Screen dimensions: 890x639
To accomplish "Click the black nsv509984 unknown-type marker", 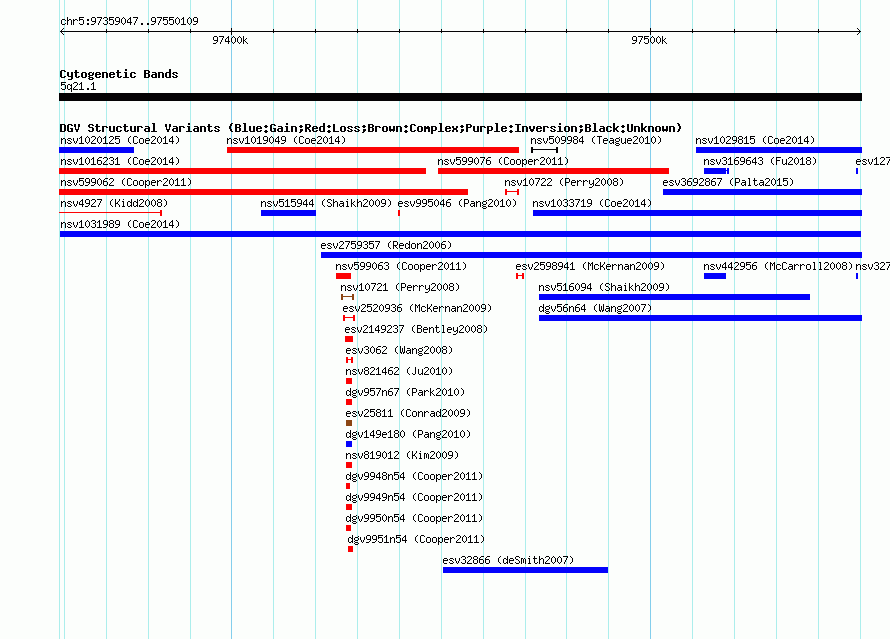I will click(x=544, y=150).
